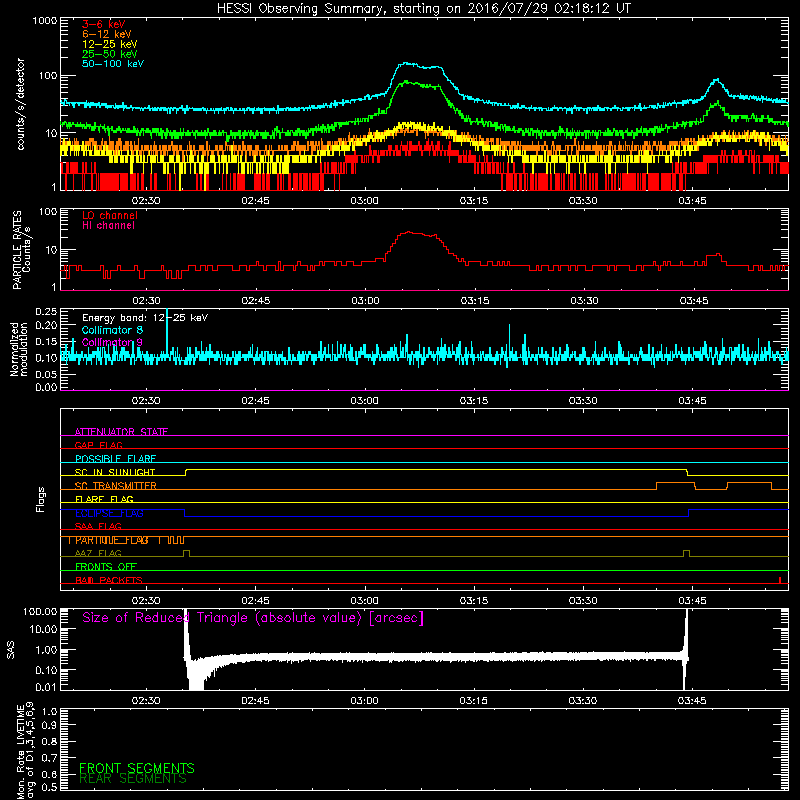
Task: Click the FRONTS OFF flag label
Action: 106,567
